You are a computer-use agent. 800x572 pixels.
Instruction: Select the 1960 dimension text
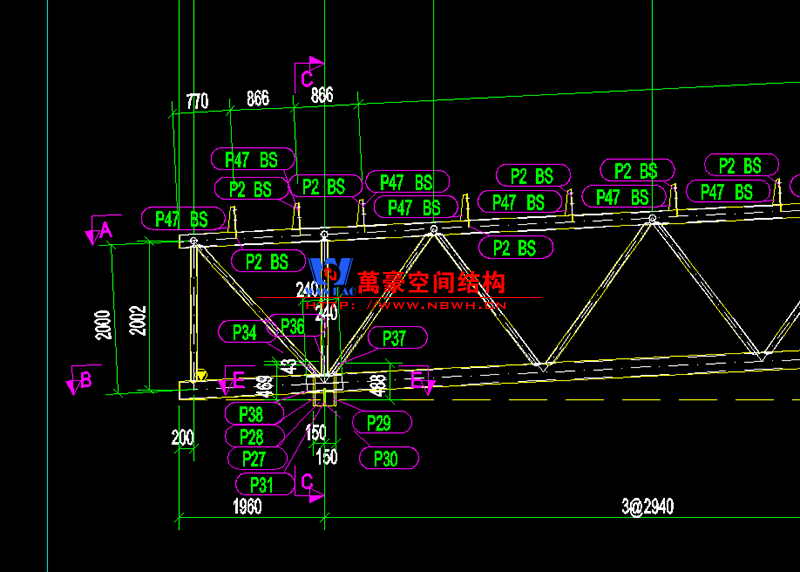click(x=247, y=507)
